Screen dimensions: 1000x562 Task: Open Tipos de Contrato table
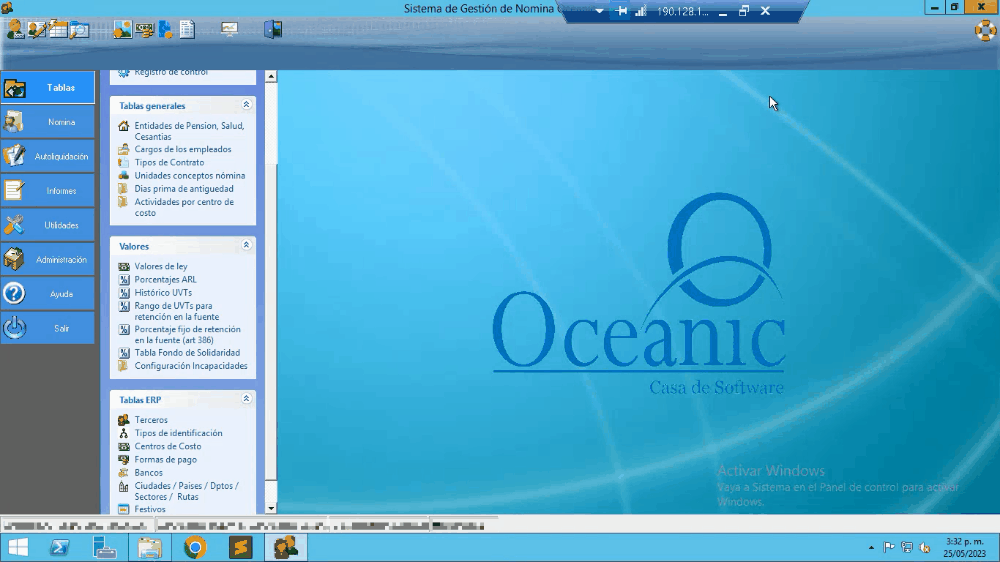pos(169,162)
